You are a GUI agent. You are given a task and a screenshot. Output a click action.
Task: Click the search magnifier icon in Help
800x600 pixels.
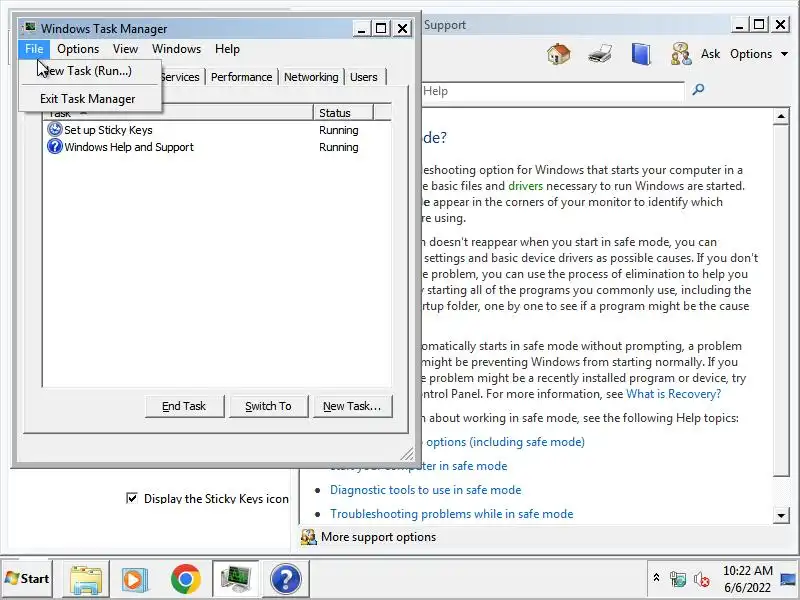click(698, 90)
